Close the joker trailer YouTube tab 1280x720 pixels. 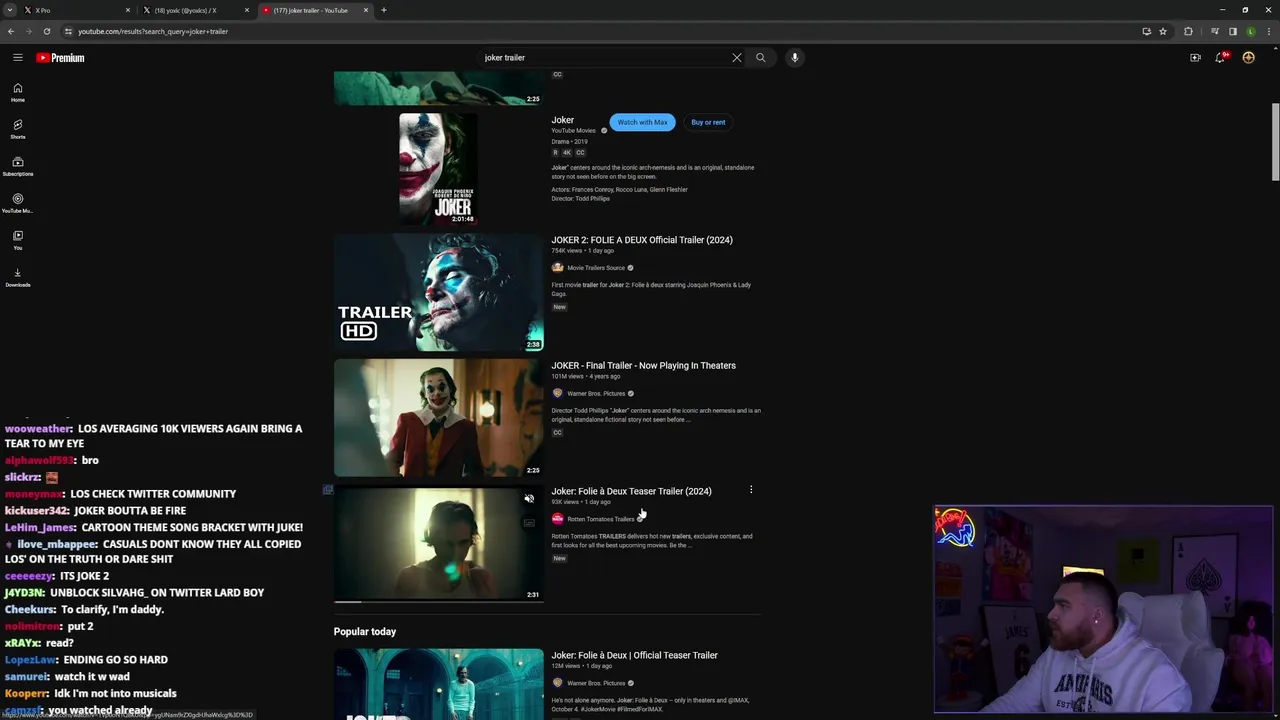coord(365,10)
